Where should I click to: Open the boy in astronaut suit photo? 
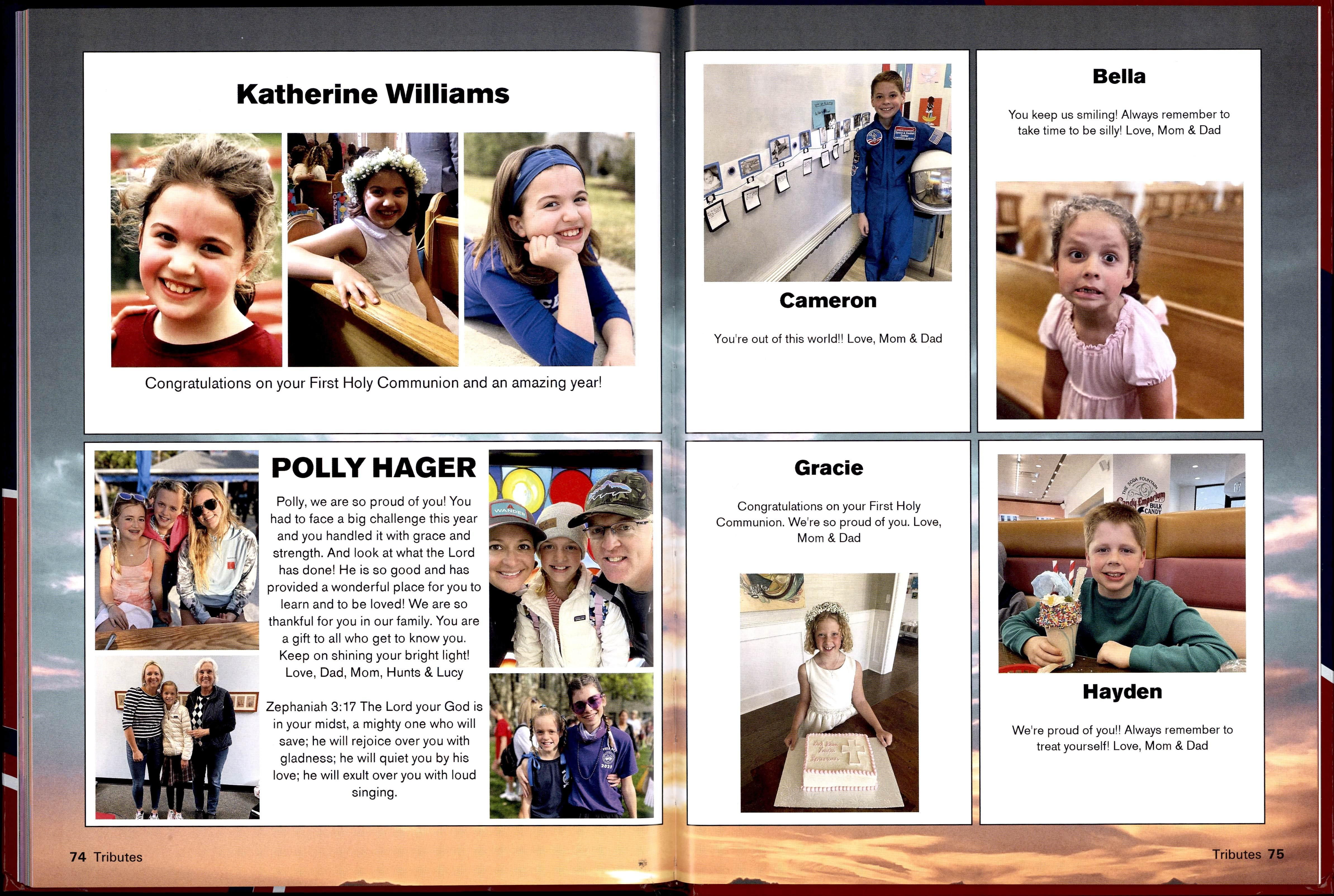(x=827, y=173)
